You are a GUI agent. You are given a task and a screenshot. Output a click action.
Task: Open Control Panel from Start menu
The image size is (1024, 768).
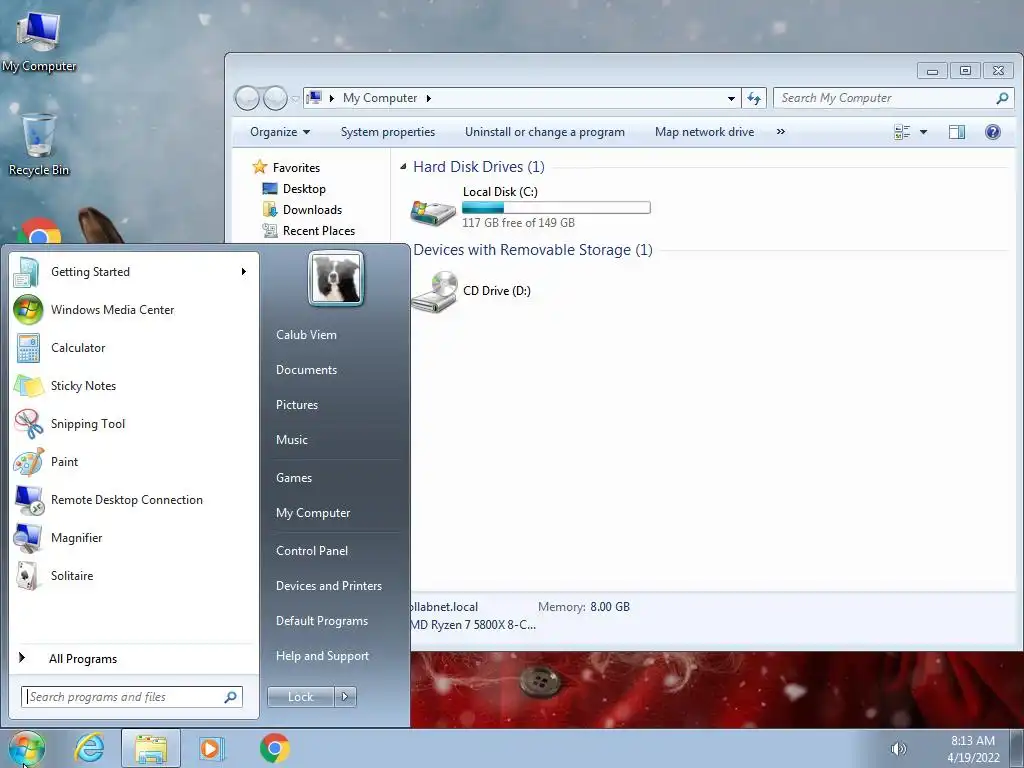pos(312,551)
